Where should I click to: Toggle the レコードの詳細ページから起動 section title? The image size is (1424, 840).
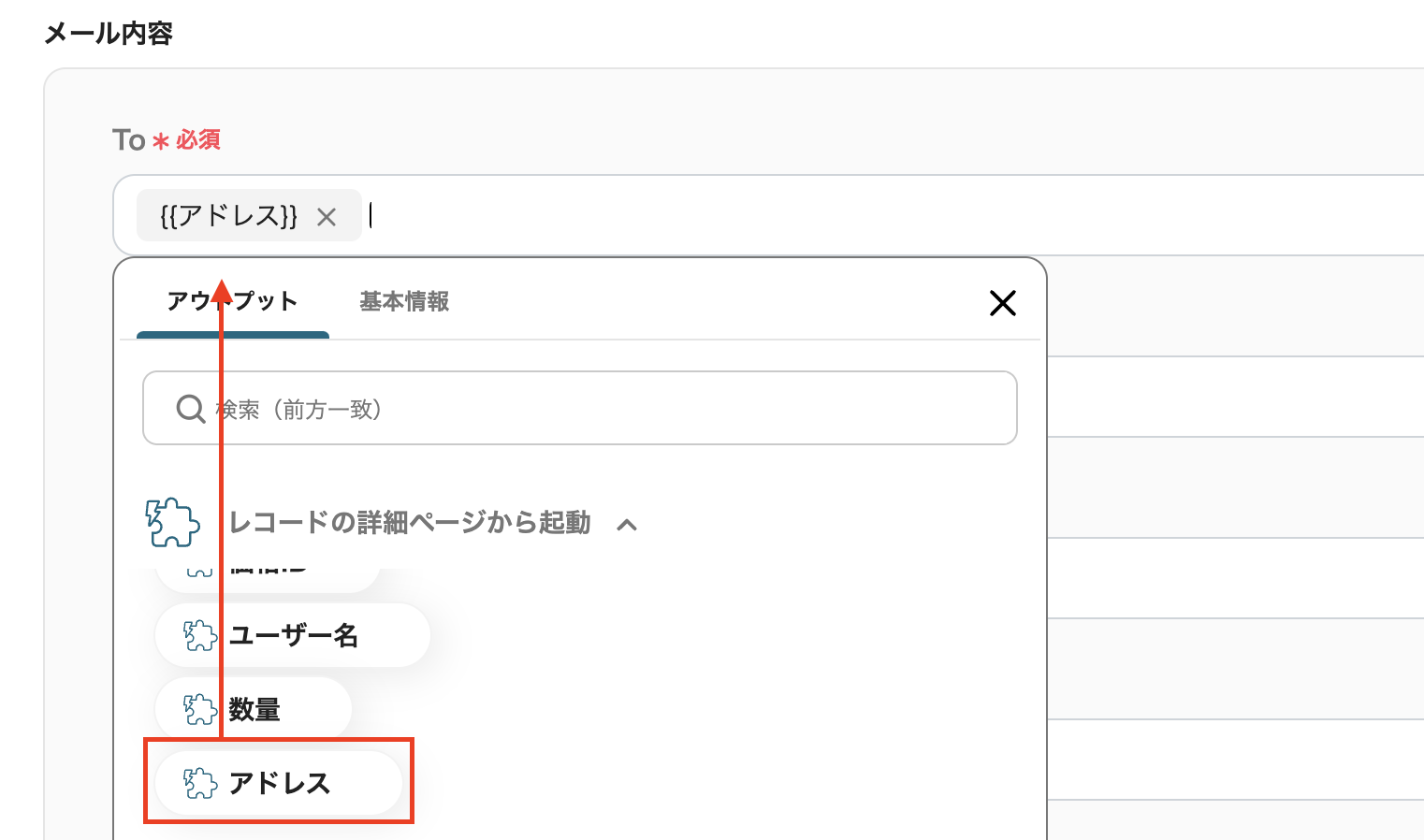[410, 522]
